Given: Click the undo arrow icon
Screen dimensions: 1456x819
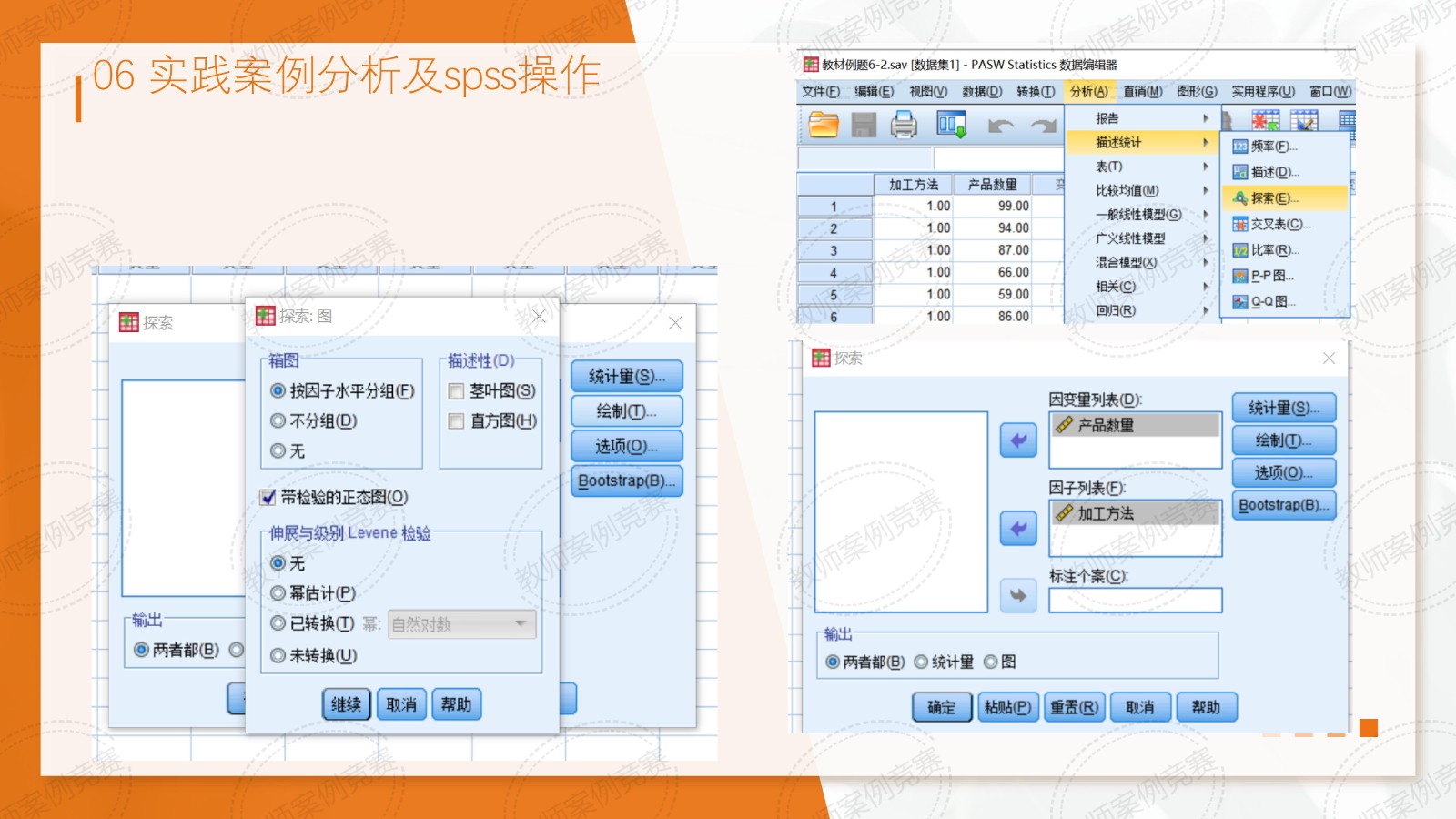Looking at the screenshot, I should click(1001, 126).
